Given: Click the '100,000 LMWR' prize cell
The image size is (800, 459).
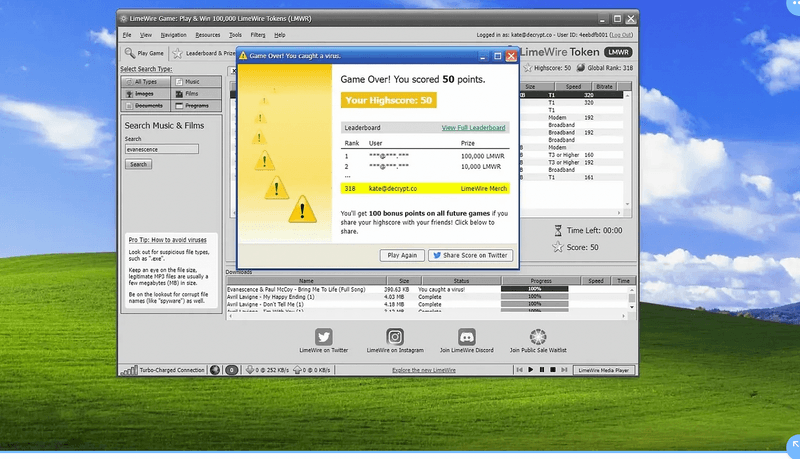Looking at the screenshot, I should click(x=483, y=156).
